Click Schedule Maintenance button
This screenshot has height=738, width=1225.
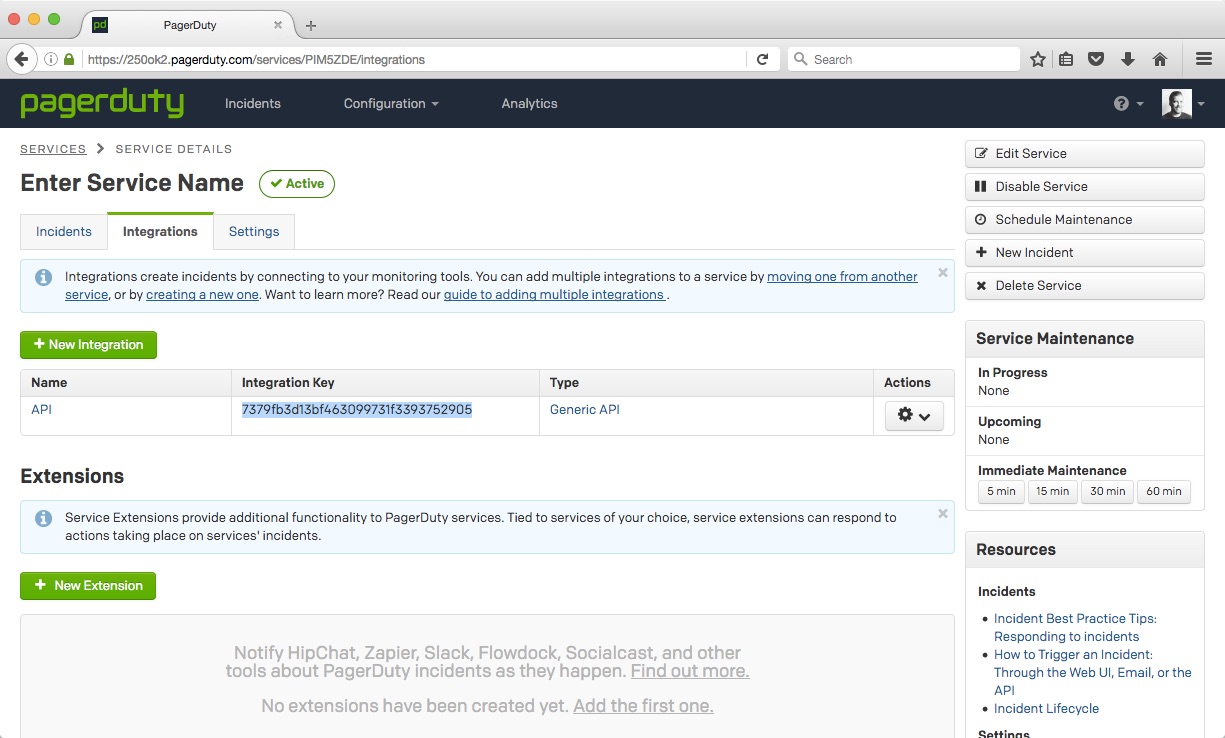pyautogui.click(x=1084, y=219)
